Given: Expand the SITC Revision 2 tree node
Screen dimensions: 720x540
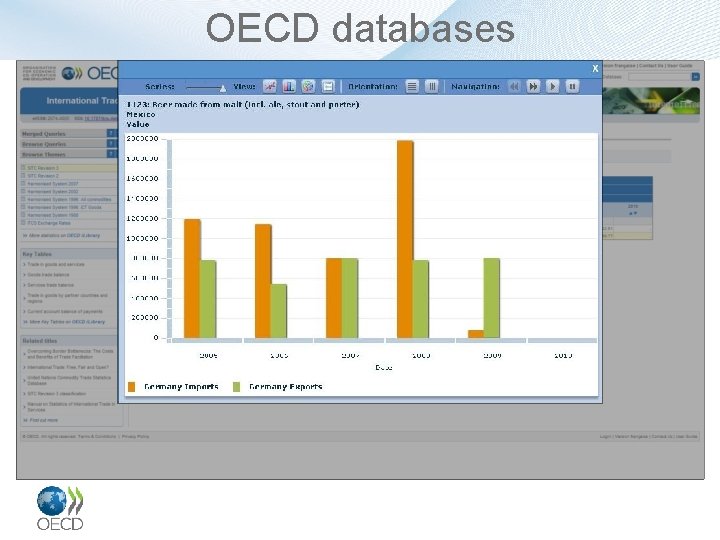Looking at the screenshot, I should click(x=23, y=175).
